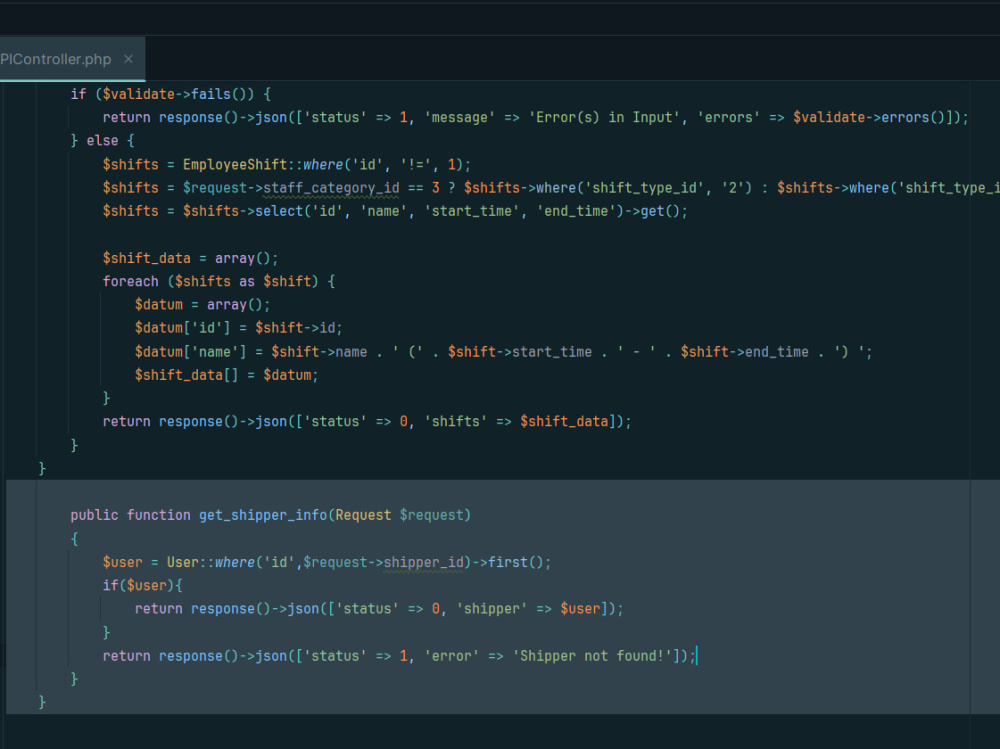The height and width of the screenshot is (749, 1000).
Task: Click the underlined shipper_id property
Action: click(423, 562)
